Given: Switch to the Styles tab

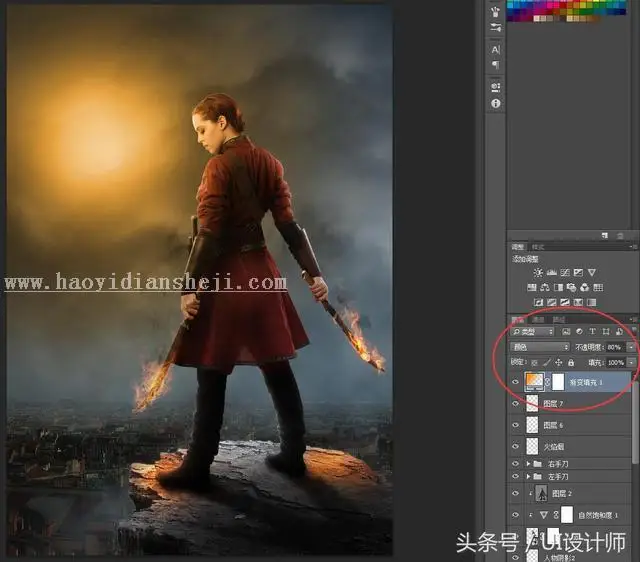Looking at the screenshot, I should coord(538,247).
